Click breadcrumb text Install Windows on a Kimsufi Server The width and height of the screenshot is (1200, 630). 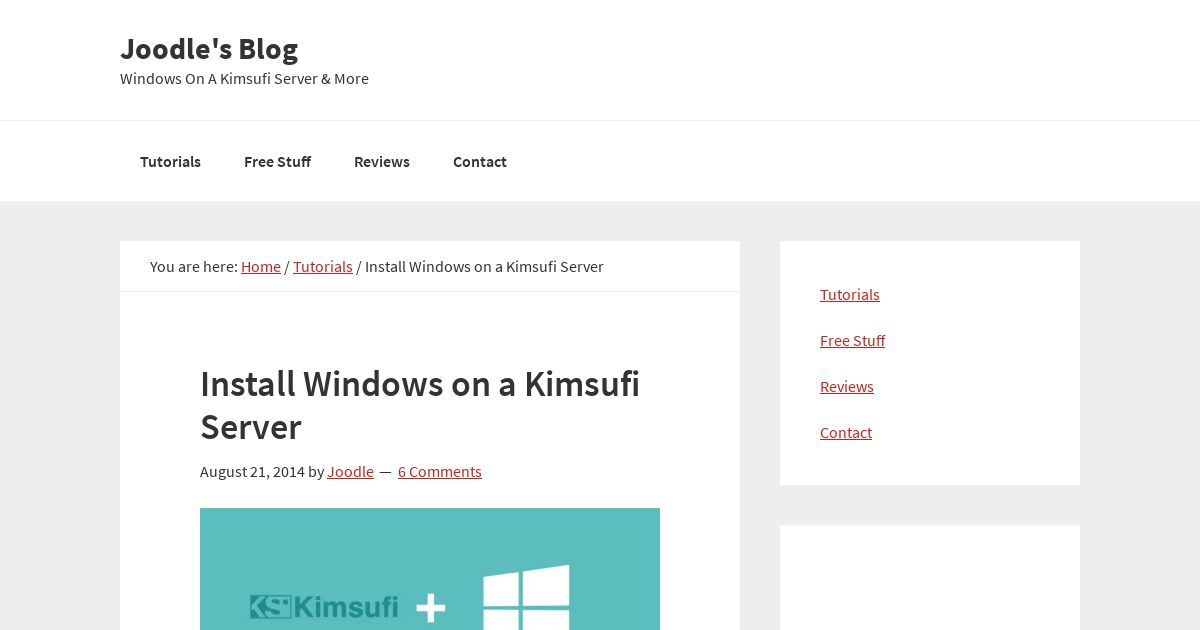(x=484, y=266)
